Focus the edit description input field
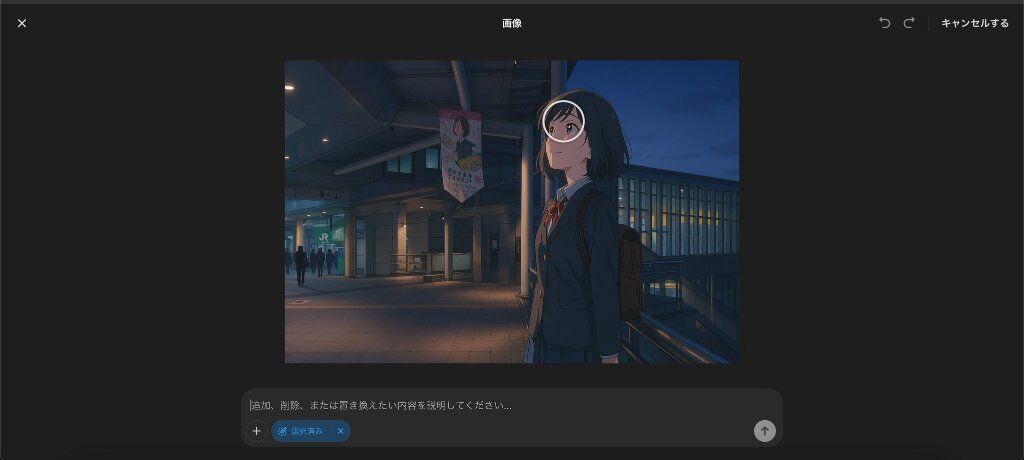Screen dimensions: 1024x460 (x=511, y=406)
